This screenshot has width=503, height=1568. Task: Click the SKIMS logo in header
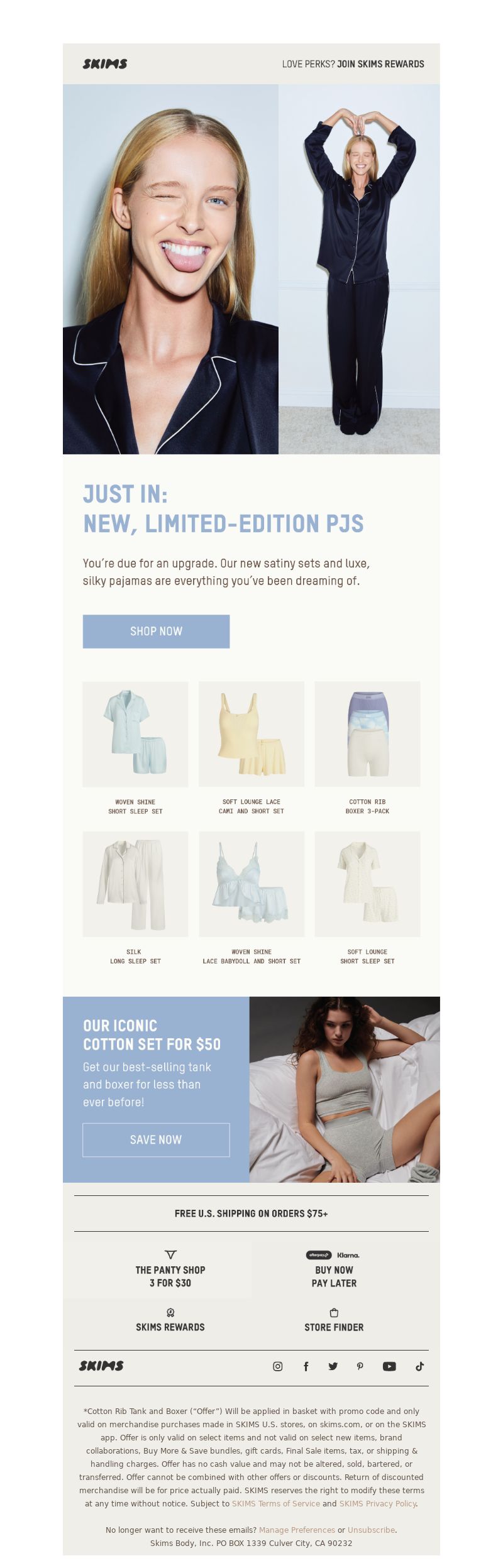coord(105,63)
